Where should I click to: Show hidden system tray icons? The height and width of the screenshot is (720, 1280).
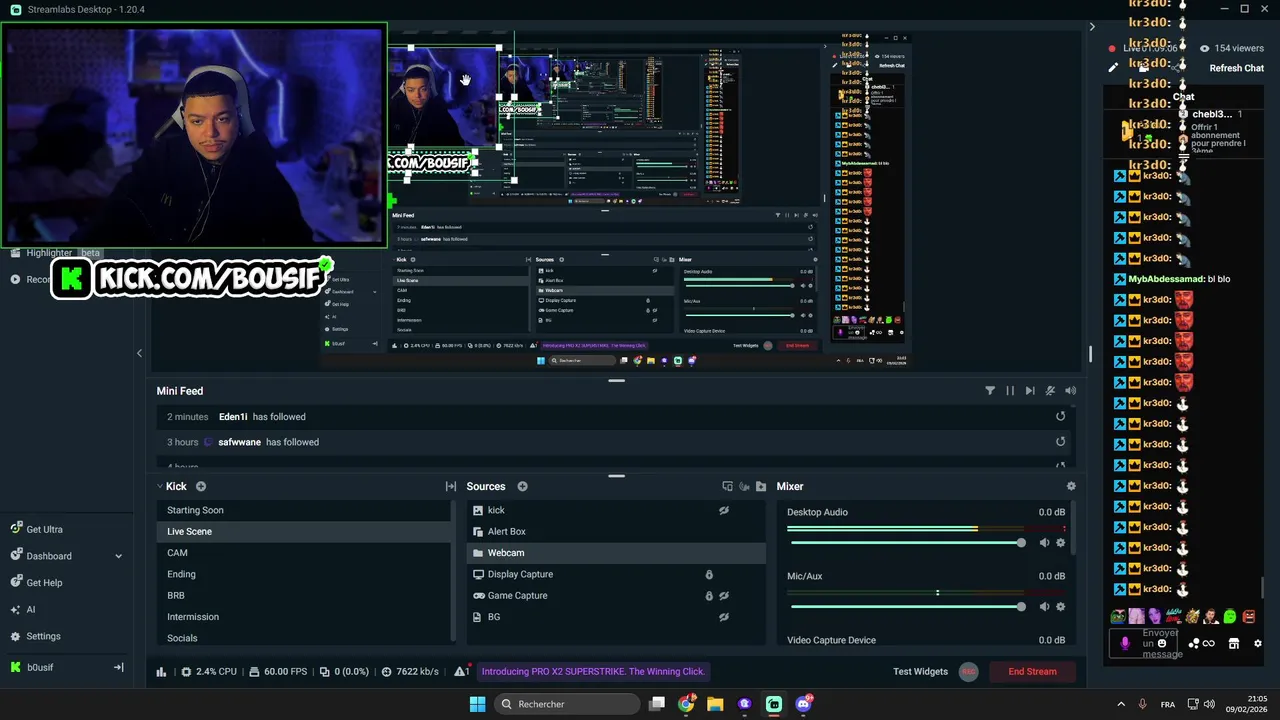1121,704
